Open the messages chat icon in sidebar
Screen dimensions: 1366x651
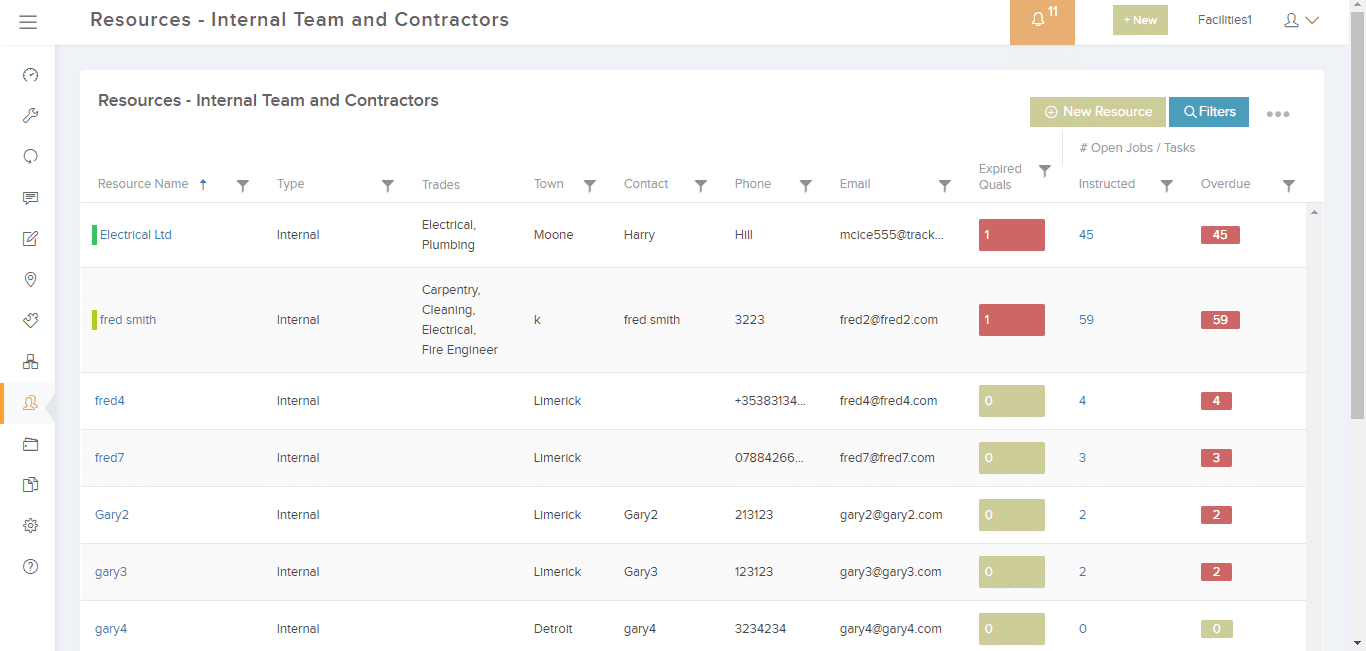pos(30,198)
